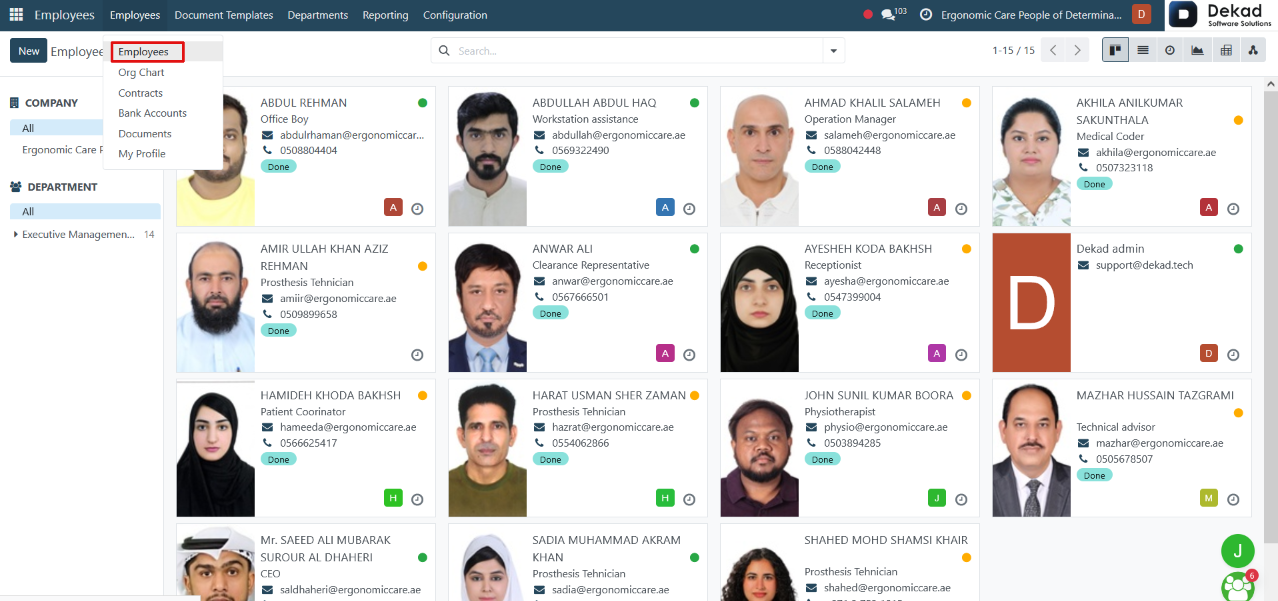The height and width of the screenshot is (601, 1278).
Task: Go to next page of records
Action: 1077,50
